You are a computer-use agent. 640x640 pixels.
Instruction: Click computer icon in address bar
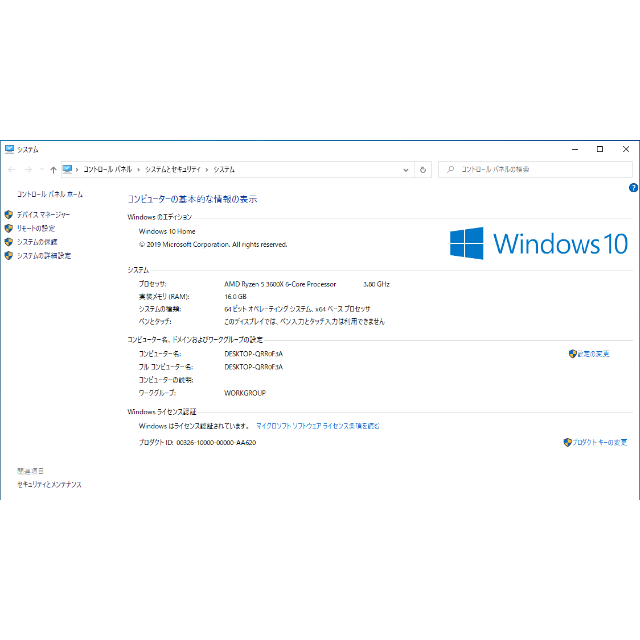pos(67,169)
